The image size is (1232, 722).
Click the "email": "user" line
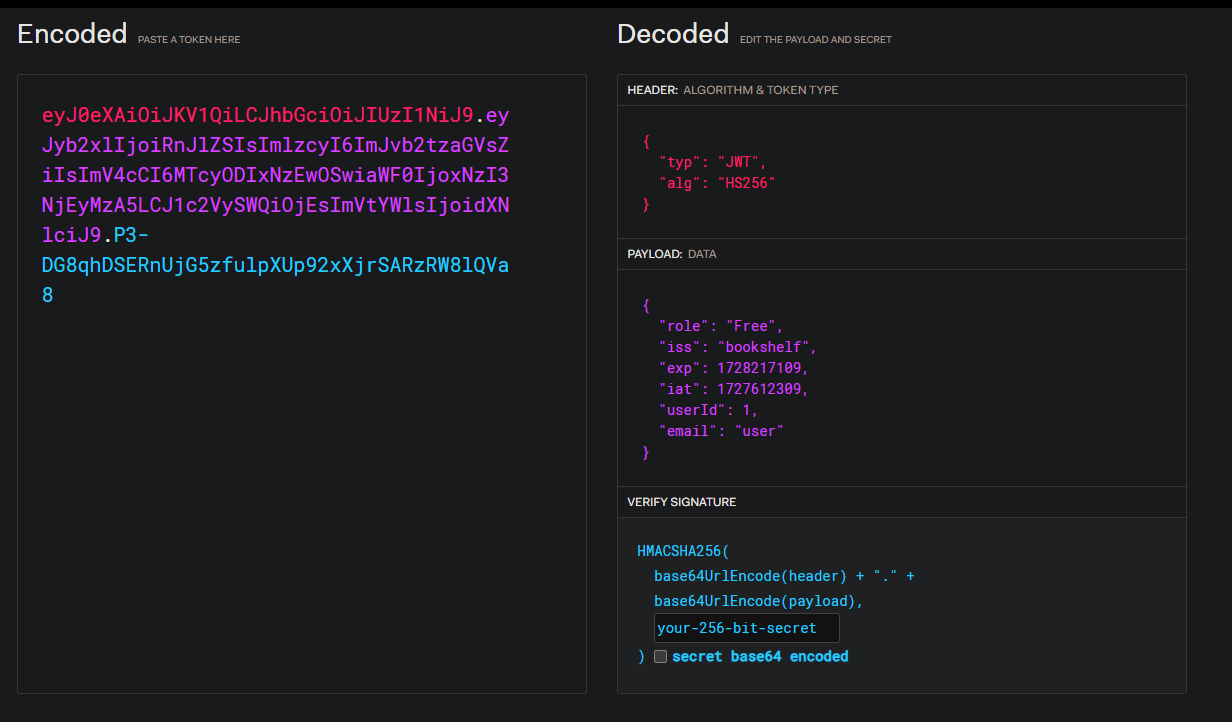(x=721, y=431)
